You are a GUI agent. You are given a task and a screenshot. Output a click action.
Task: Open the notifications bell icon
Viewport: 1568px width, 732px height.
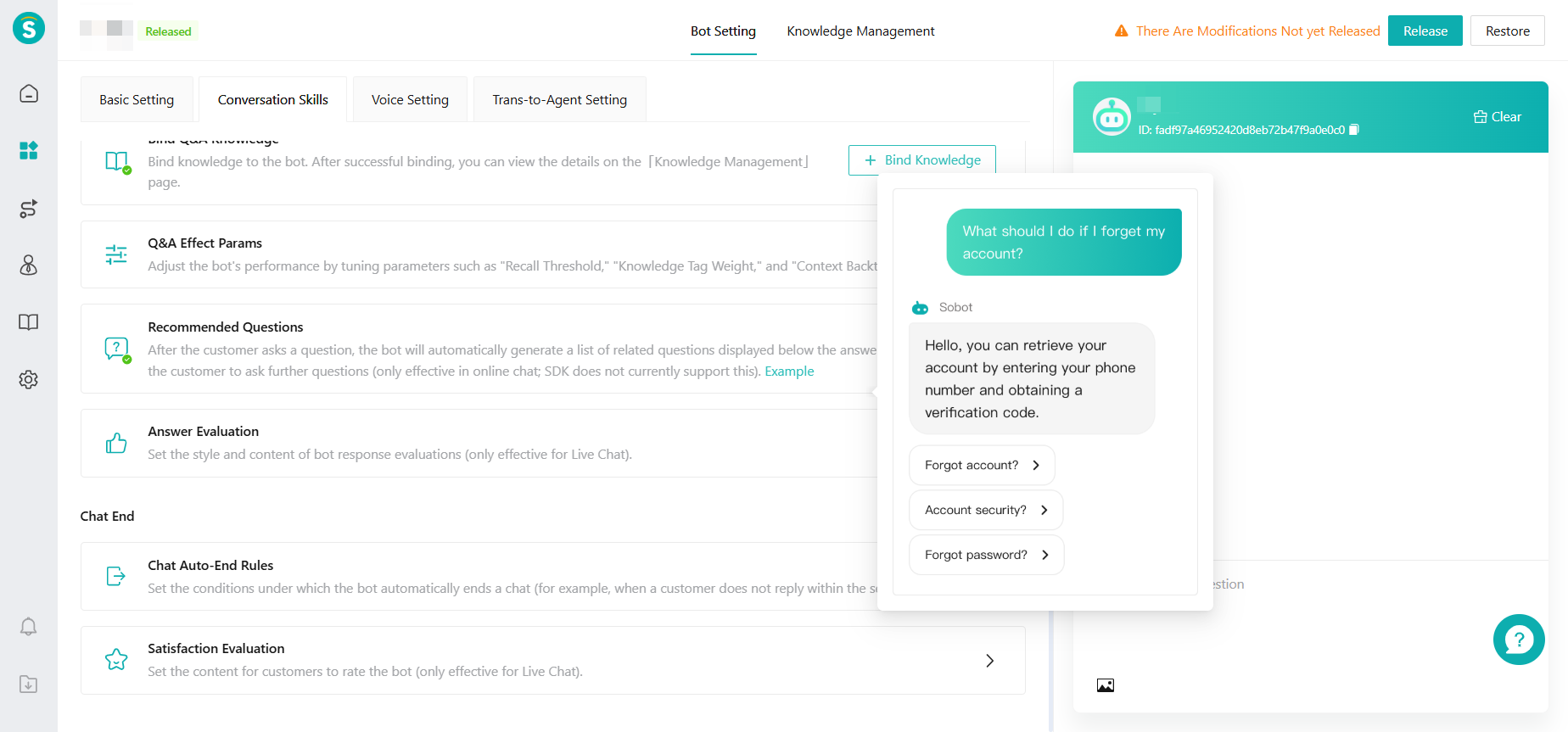point(29,627)
